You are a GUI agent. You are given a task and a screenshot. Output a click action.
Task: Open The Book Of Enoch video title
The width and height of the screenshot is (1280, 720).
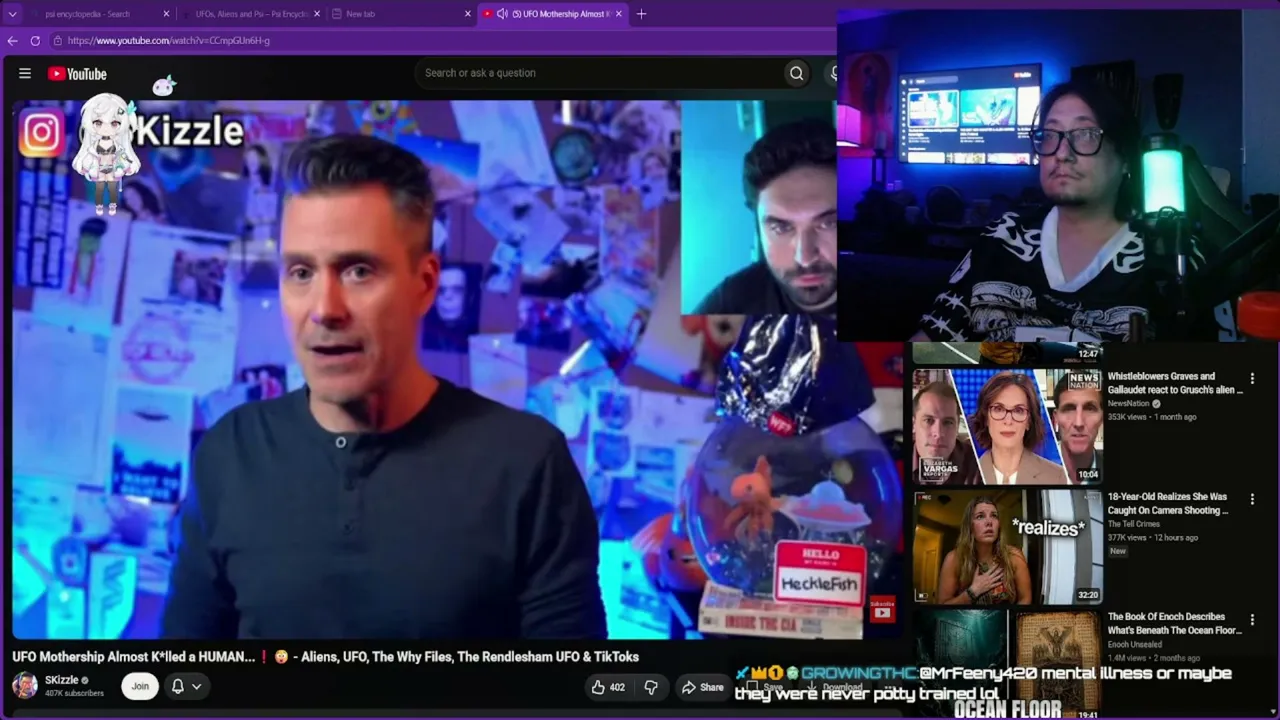tap(1175, 623)
